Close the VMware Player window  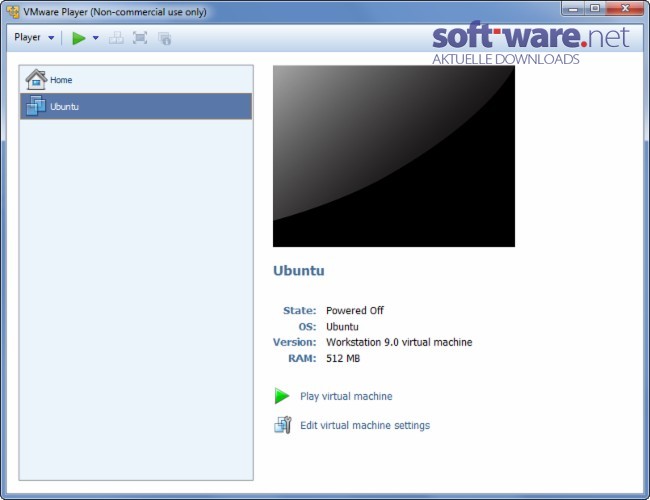625,8
